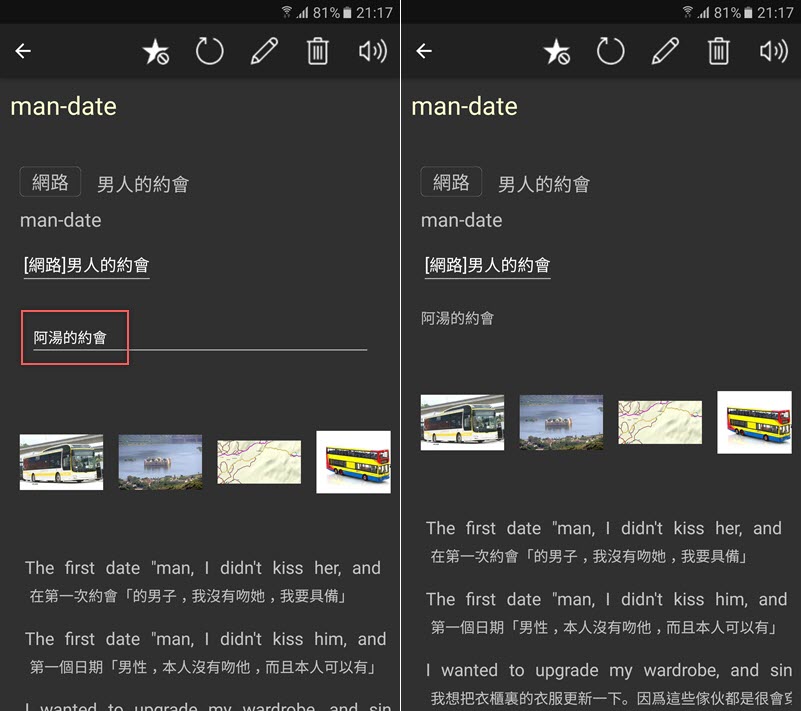Tap the trash delete icon in the right screen
The height and width of the screenshot is (711, 801).
tap(718, 51)
